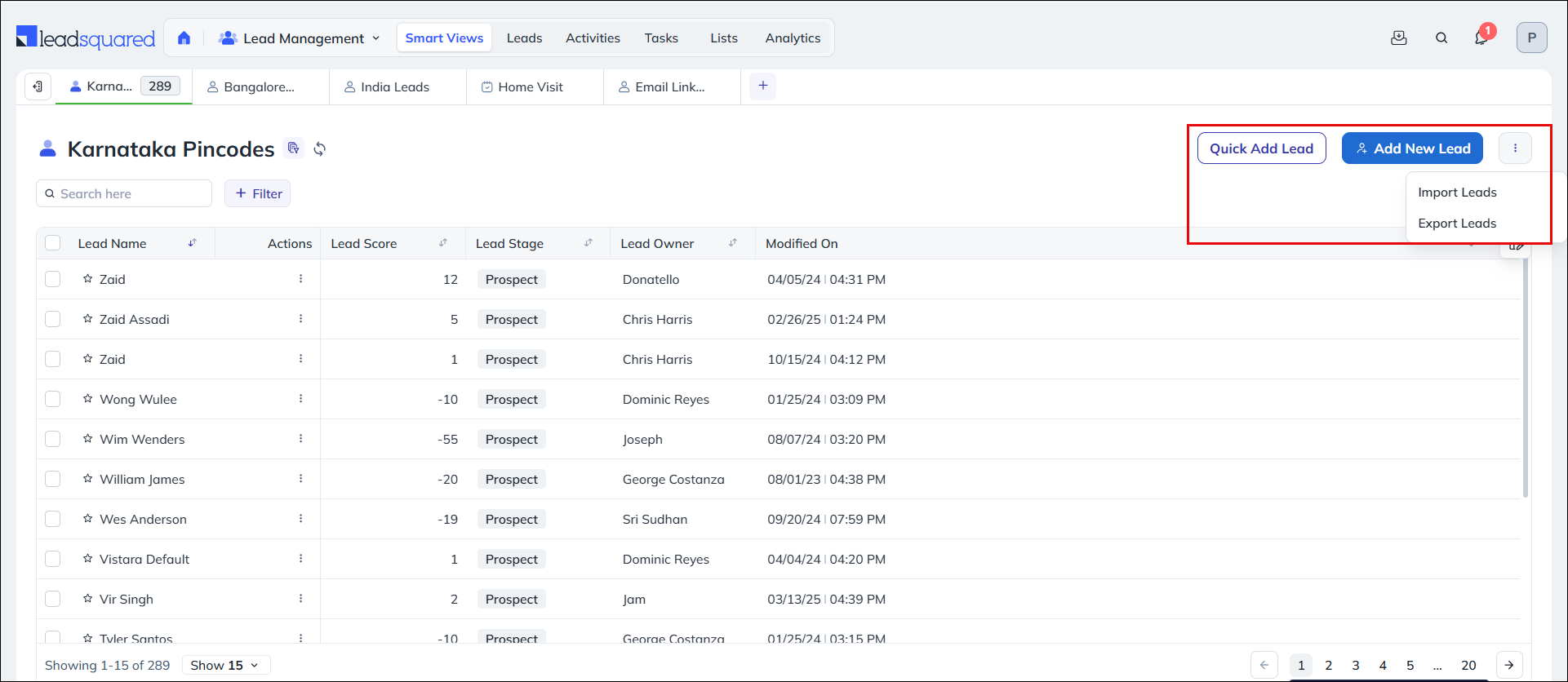This screenshot has height=682, width=1568.
Task: Star the lead Wim Wenders
Action: pyautogui.click(x=87, y=439)
